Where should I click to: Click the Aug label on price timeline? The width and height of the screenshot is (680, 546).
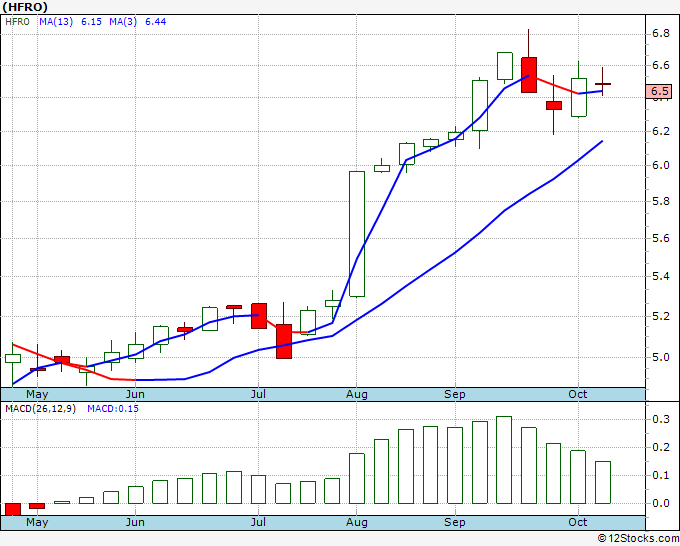tap(356, 394)
